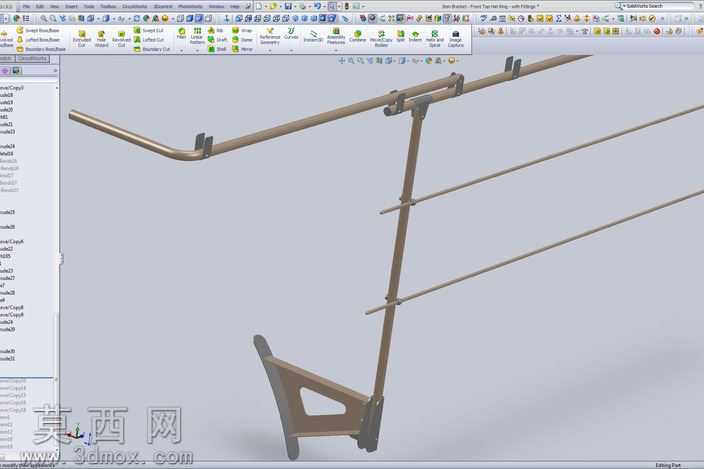This screenshot has width=704, height=469.
Task: Choose the Boundary Cut tool
Action: pos(152,49)
